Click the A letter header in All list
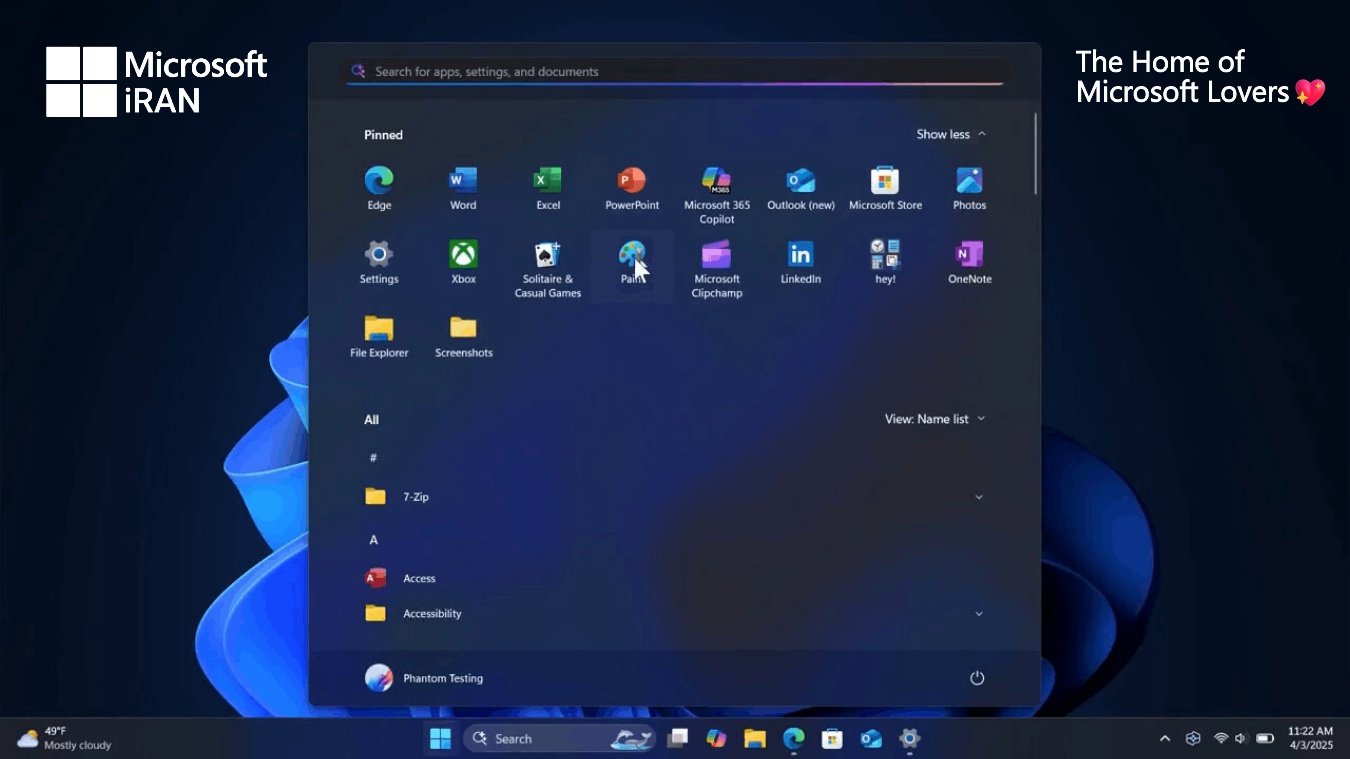This screenshot has width=1350, height=759. pyautogui.click(x=373, y=540)
